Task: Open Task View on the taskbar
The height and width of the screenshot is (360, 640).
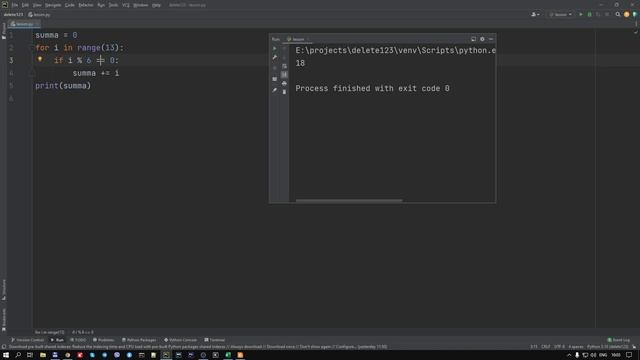Action: coord(30,355)
